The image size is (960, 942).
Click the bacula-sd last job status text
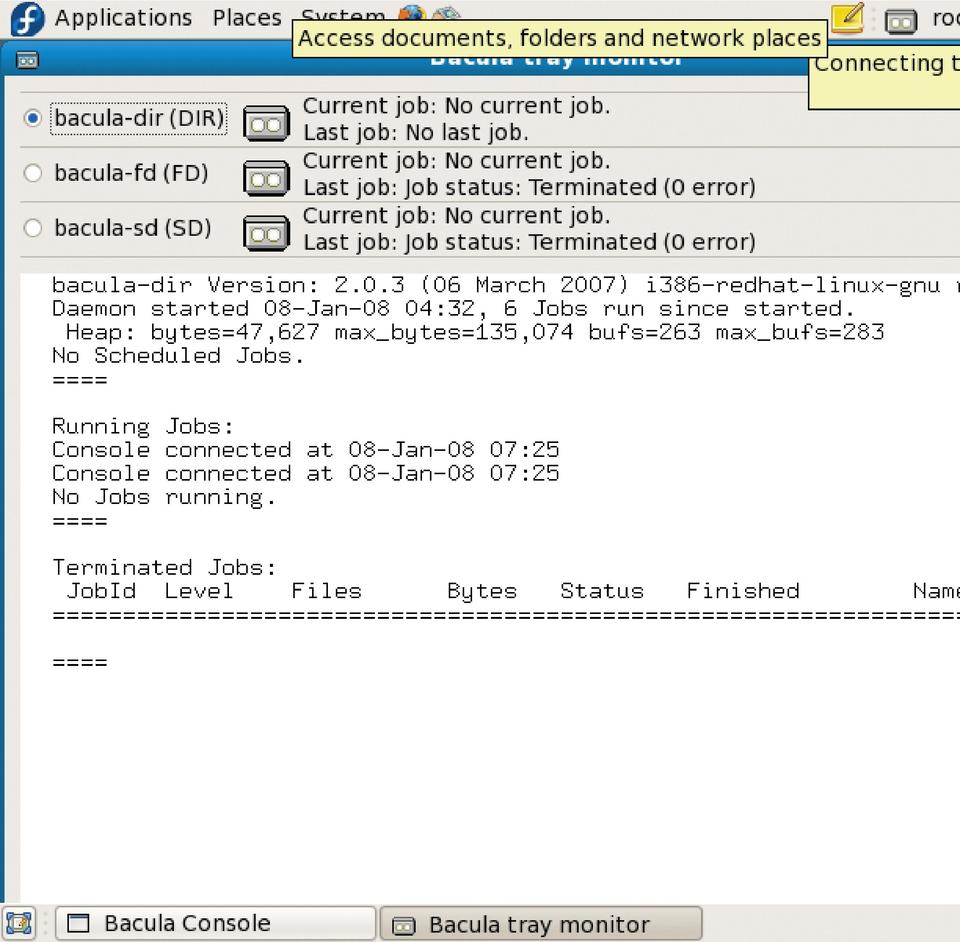529,242
